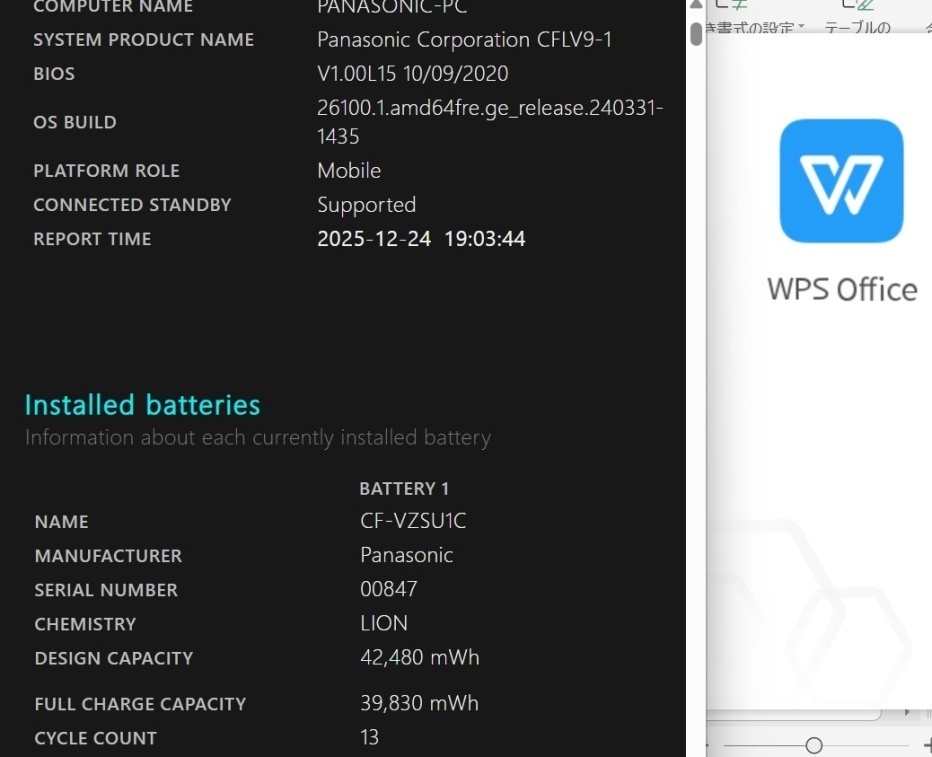Click the WPS Office title text
Viewport: 932px width, 757px height.
[842, 289]
